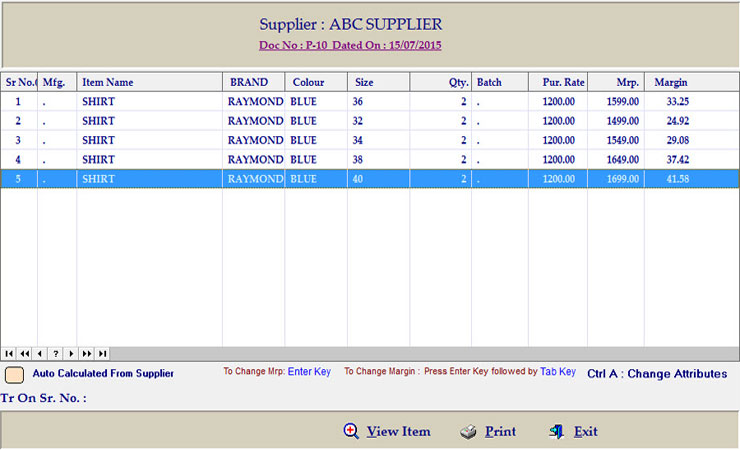This screenshot has width=740, height=450.
Task: Click the Exit button label
Action: pyautogui.click(x=586, y=432)
